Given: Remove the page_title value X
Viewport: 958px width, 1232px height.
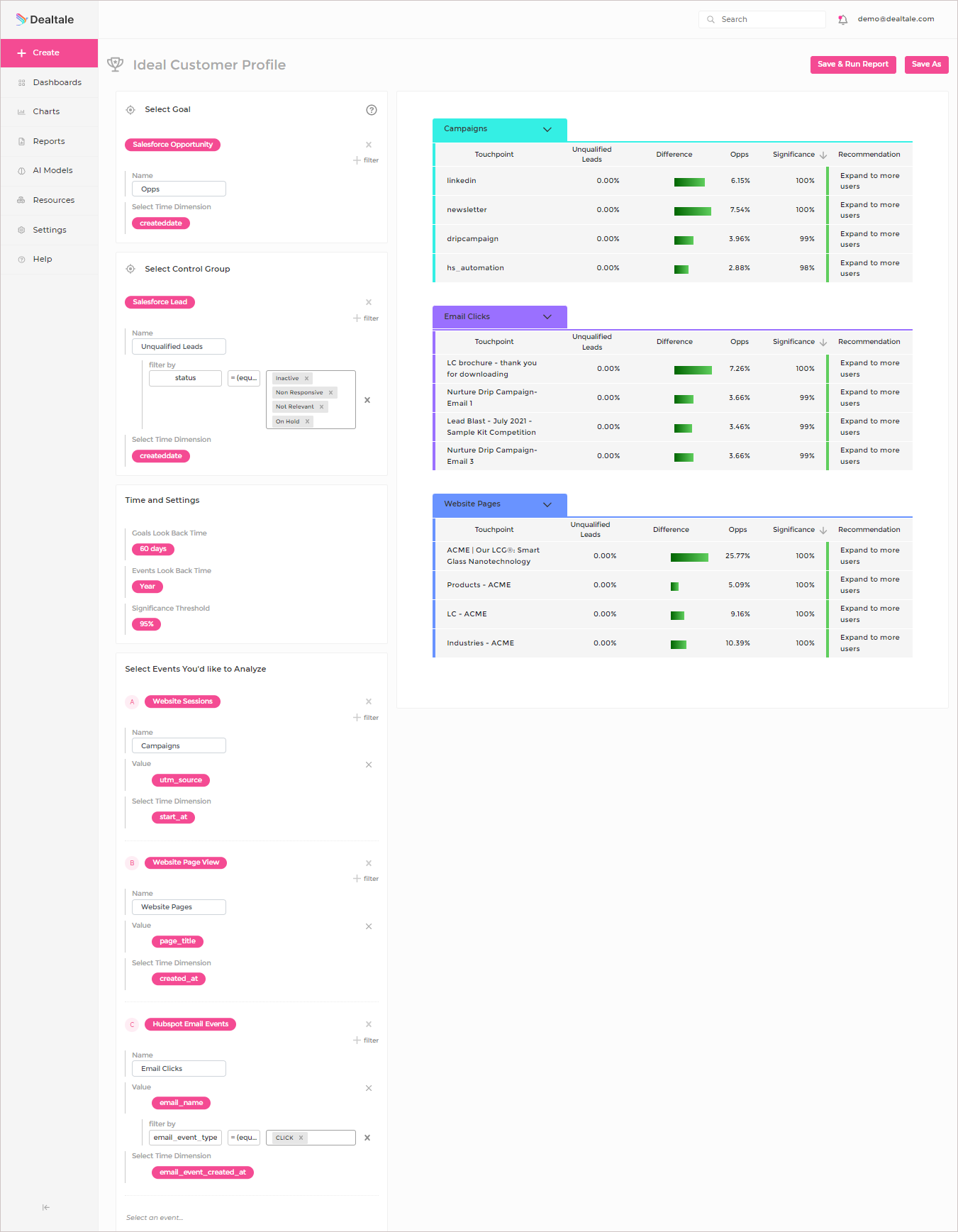Looking at the screenshot, I should click(369, 926).
